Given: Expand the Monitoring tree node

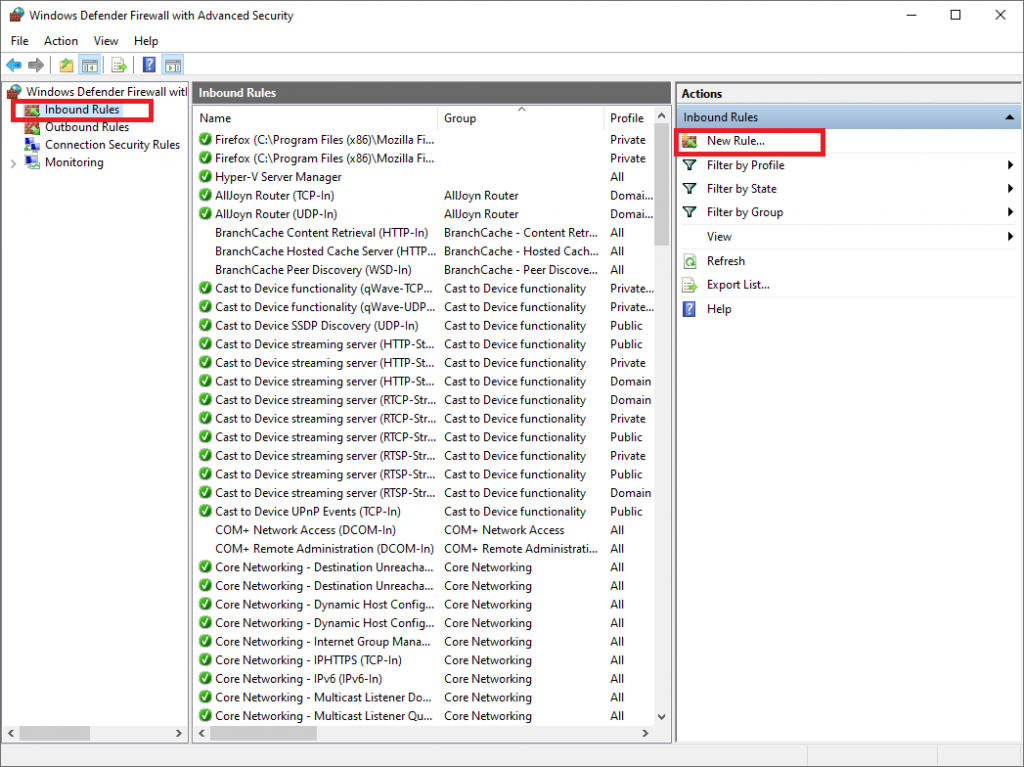Looking at the screenshot, I should pos(13,163).
